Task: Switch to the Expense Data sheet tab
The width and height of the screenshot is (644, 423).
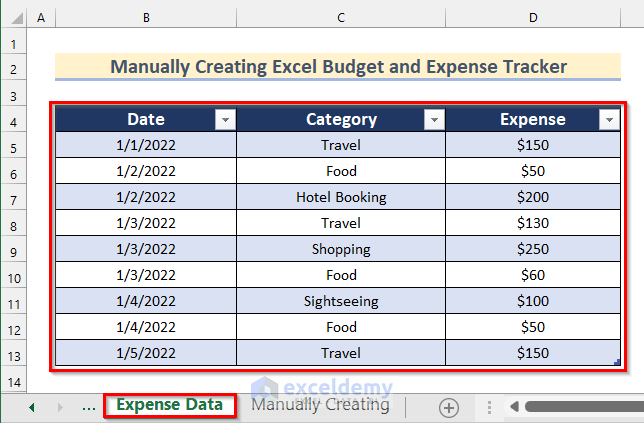Action: [x=169, y=405]
